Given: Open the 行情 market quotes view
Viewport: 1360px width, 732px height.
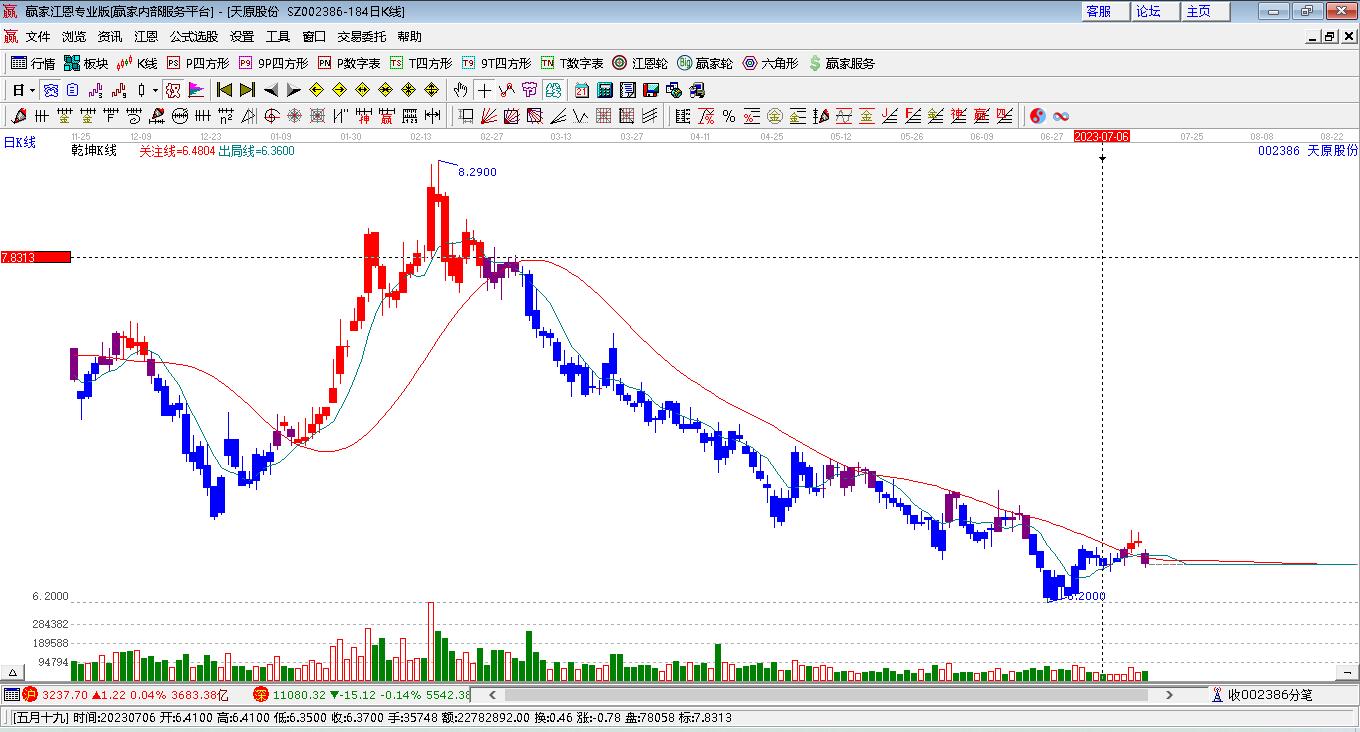Looking at the screenshot, I should pyautogui.click(x=33, y=63).
